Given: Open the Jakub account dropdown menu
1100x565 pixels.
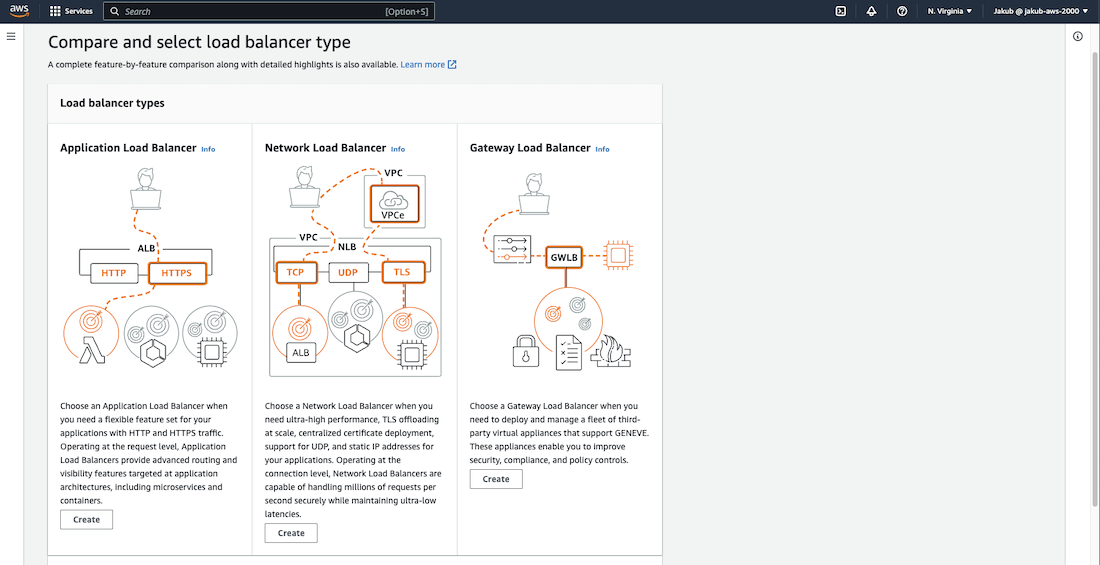Looking at the screenshot, I should tap(1041, 11).
